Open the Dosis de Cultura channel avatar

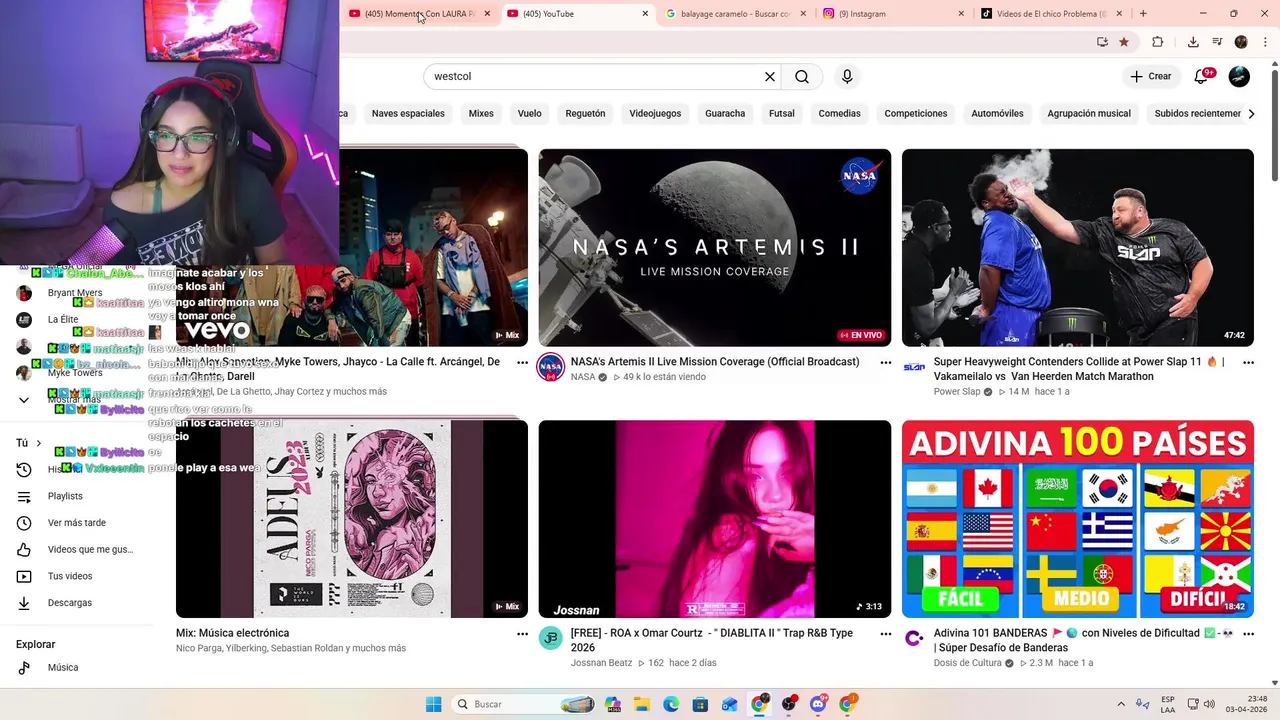[x=914, y=638]
